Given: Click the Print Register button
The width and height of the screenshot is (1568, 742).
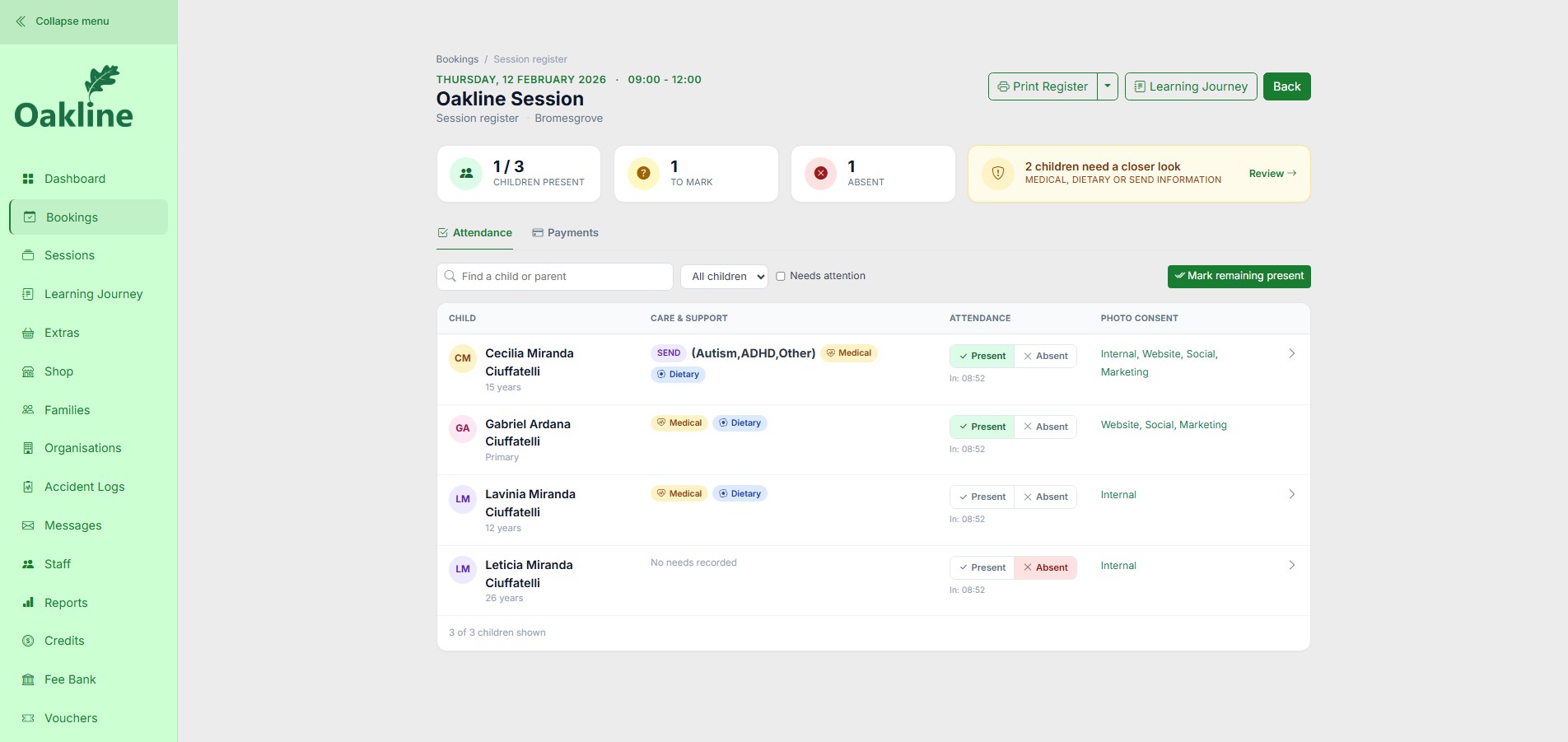Looking at the screenshot, I should point(1043,86).
